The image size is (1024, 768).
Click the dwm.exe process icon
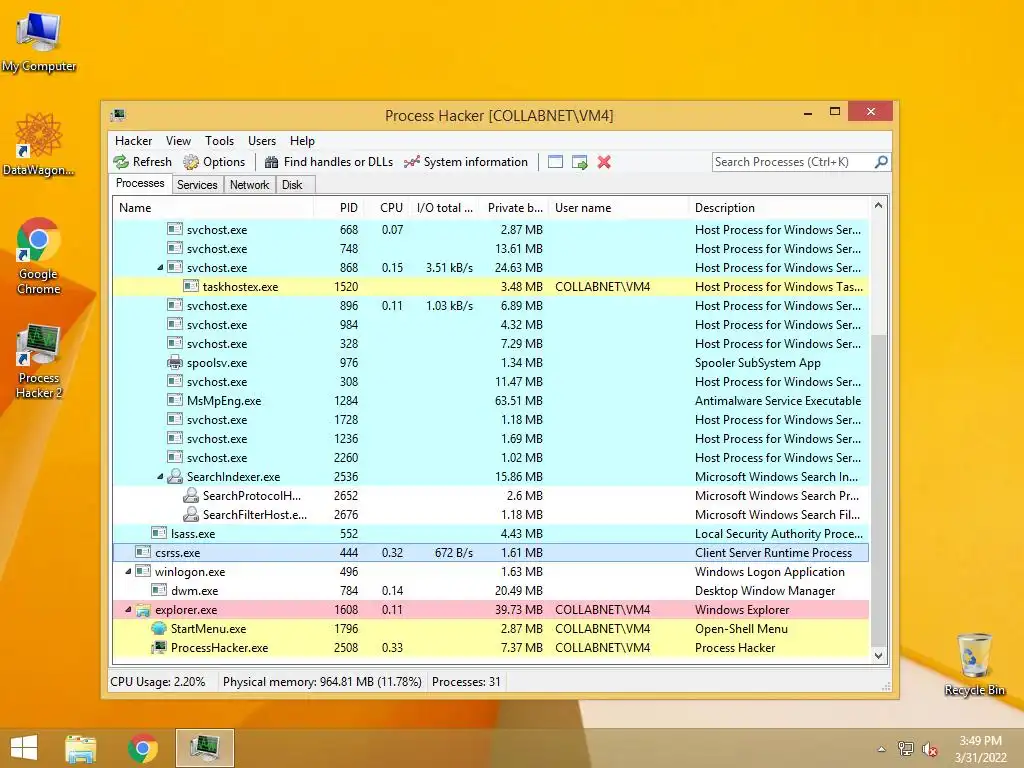[x=159, y=590]
